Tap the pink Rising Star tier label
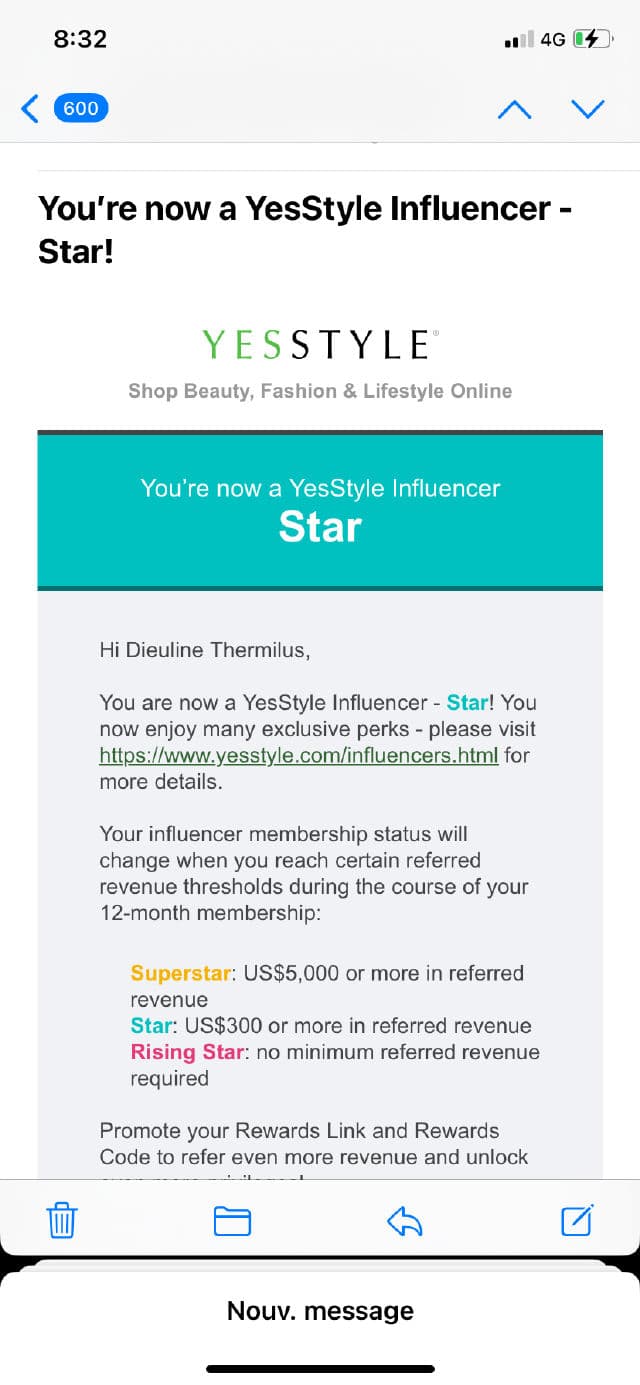Screen dimensions: 640x1385 188,1052
